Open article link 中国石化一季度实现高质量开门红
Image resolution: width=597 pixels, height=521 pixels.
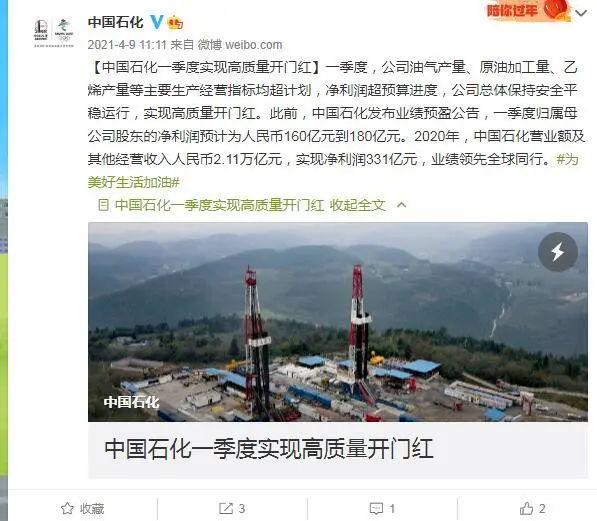coord(219,205)
